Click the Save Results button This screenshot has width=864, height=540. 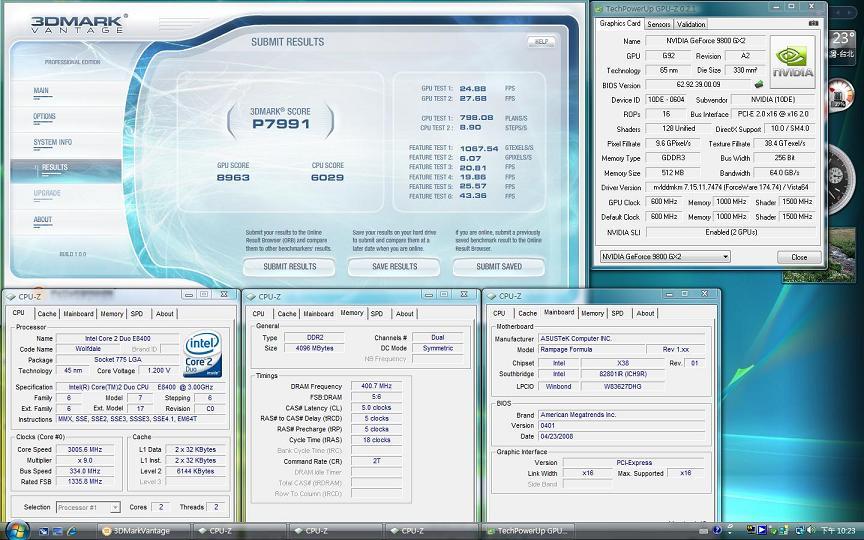click(394, 267)
